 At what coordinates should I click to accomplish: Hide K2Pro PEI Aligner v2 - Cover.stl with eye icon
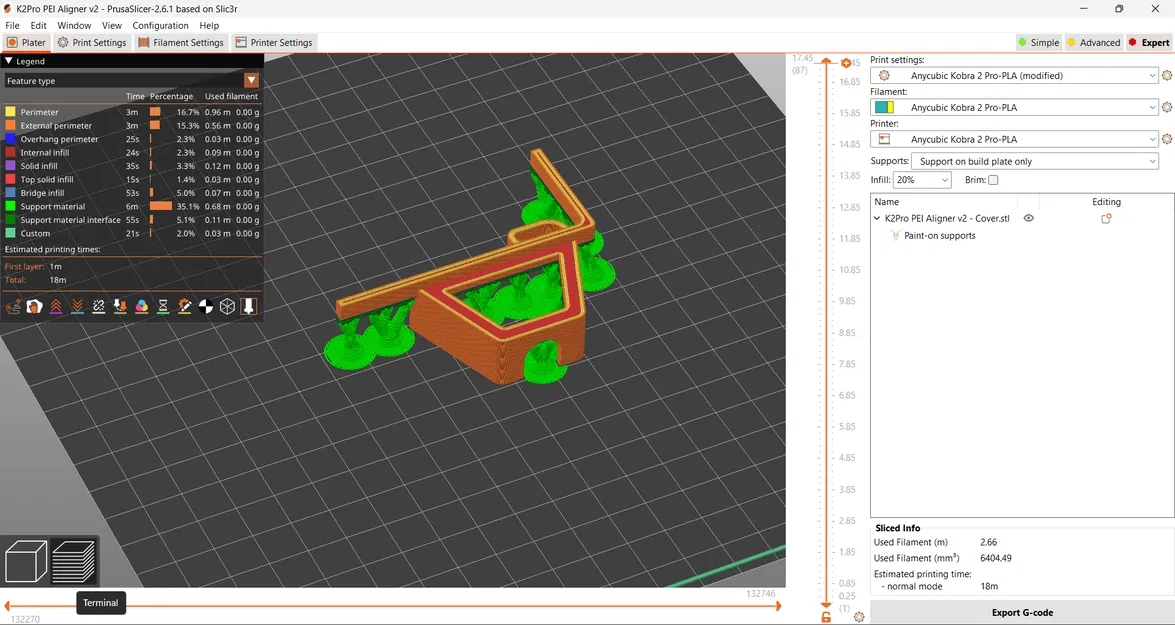point(1028,218)
